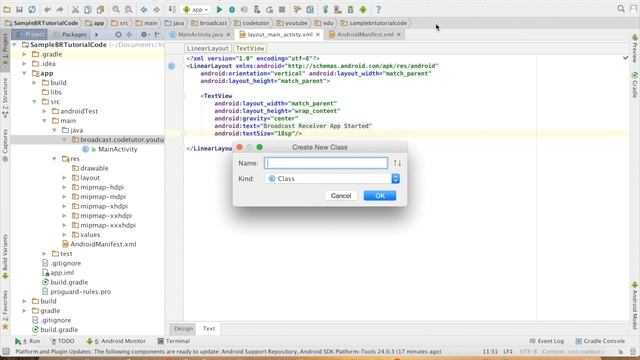Stop the app with the Stop icon
The image size is (640, 360).
(x=282, y=9)
